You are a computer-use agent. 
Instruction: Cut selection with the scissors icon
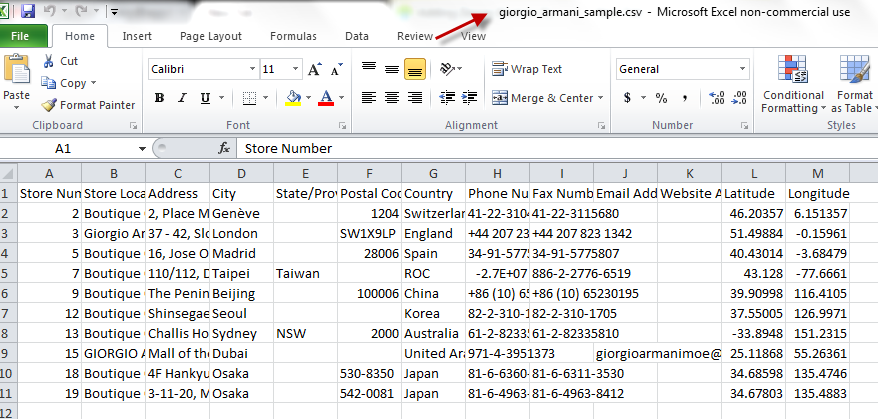tap(49, 61)
